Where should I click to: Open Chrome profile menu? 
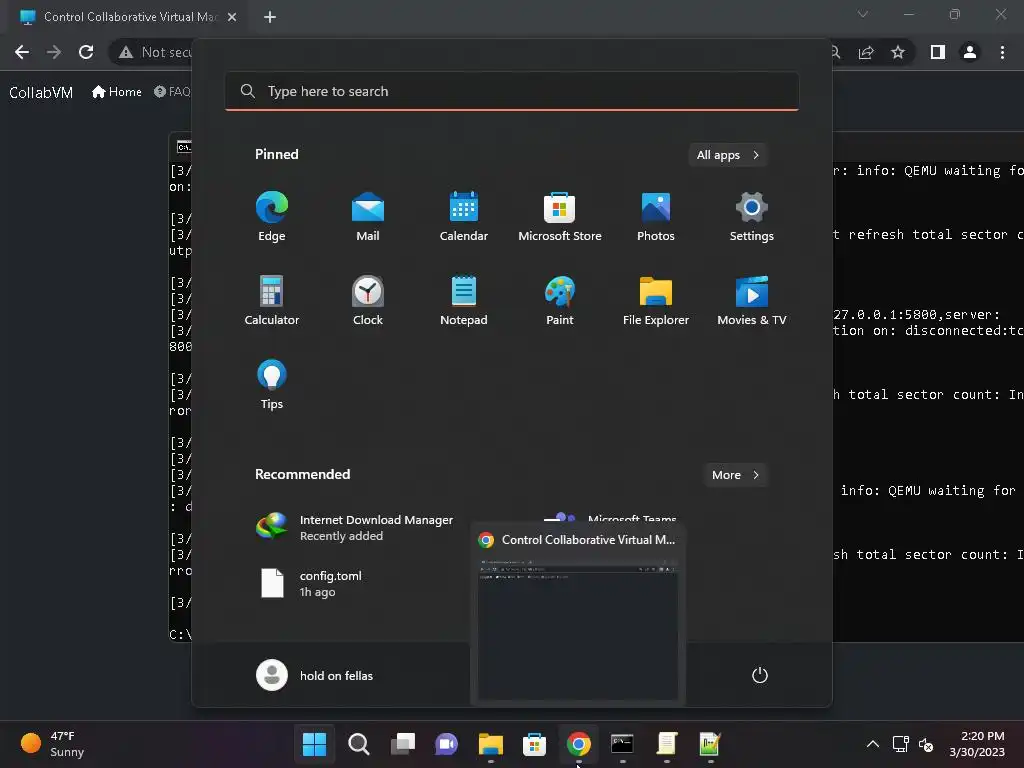pos(970,52)
